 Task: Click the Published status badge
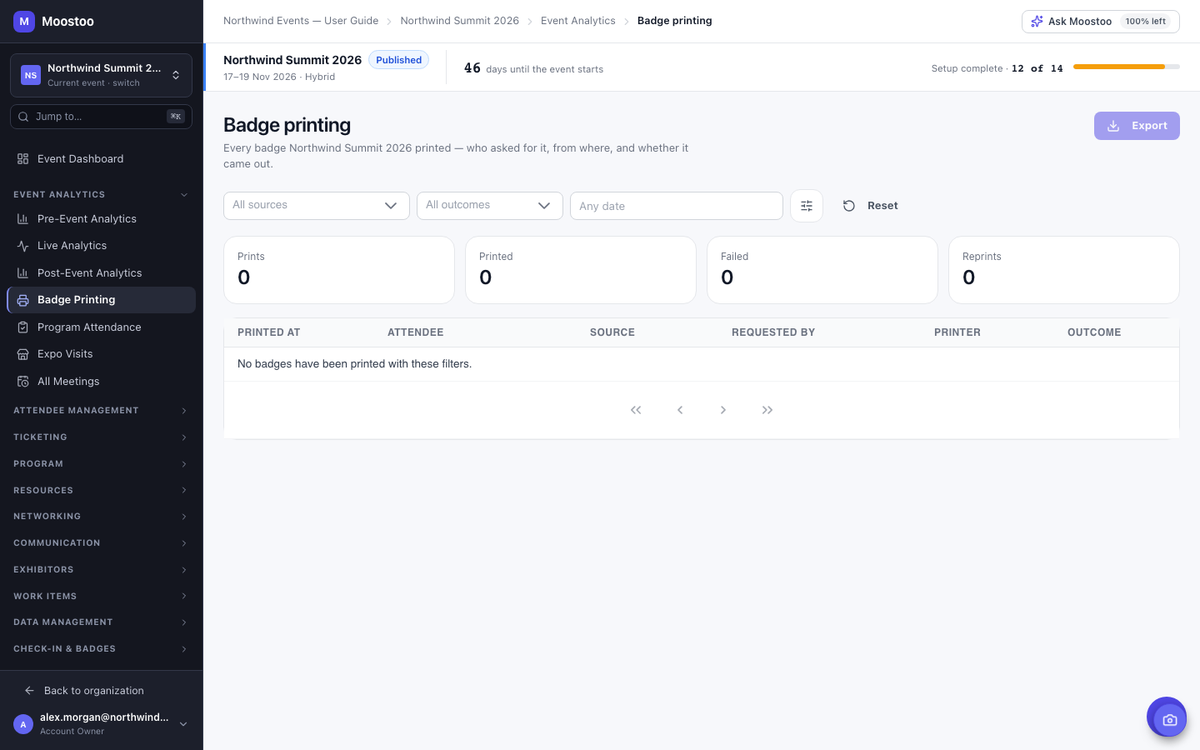point(399,60)
